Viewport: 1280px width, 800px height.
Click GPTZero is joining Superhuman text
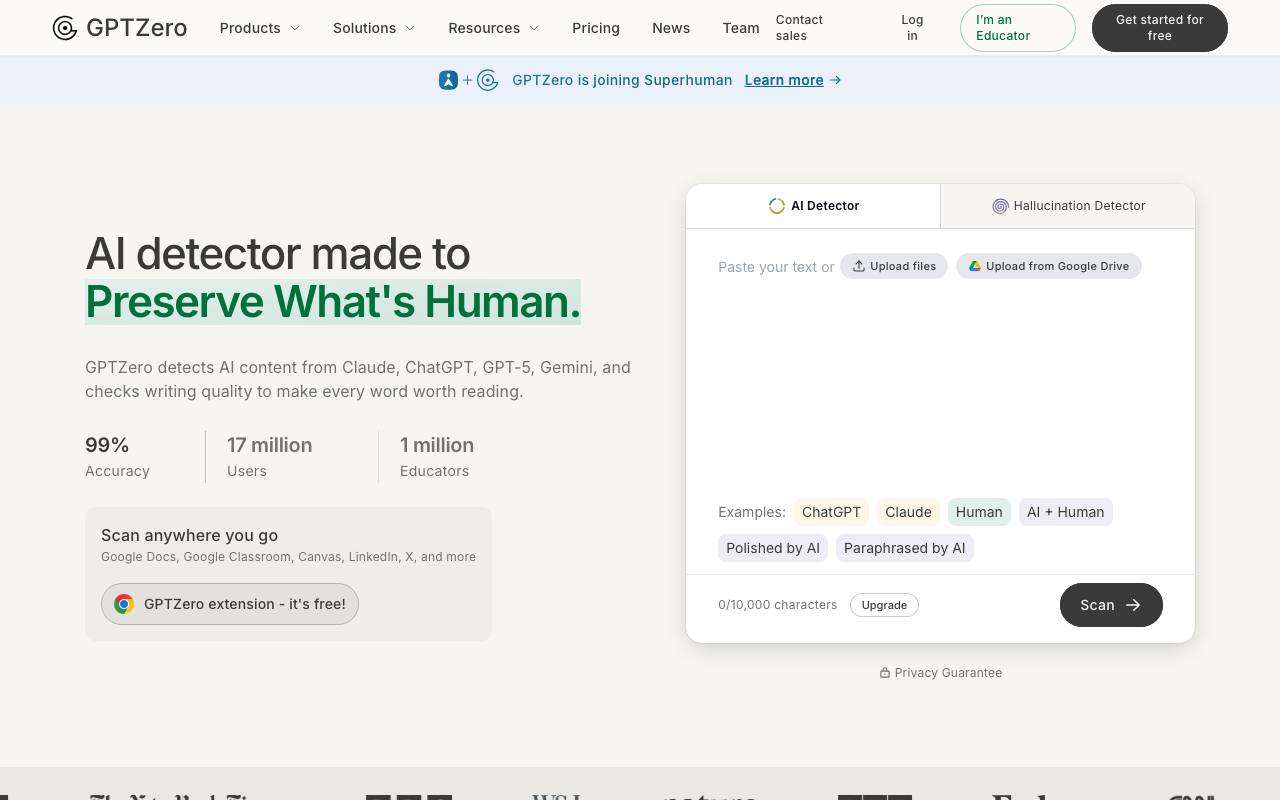tap(622, 80)
